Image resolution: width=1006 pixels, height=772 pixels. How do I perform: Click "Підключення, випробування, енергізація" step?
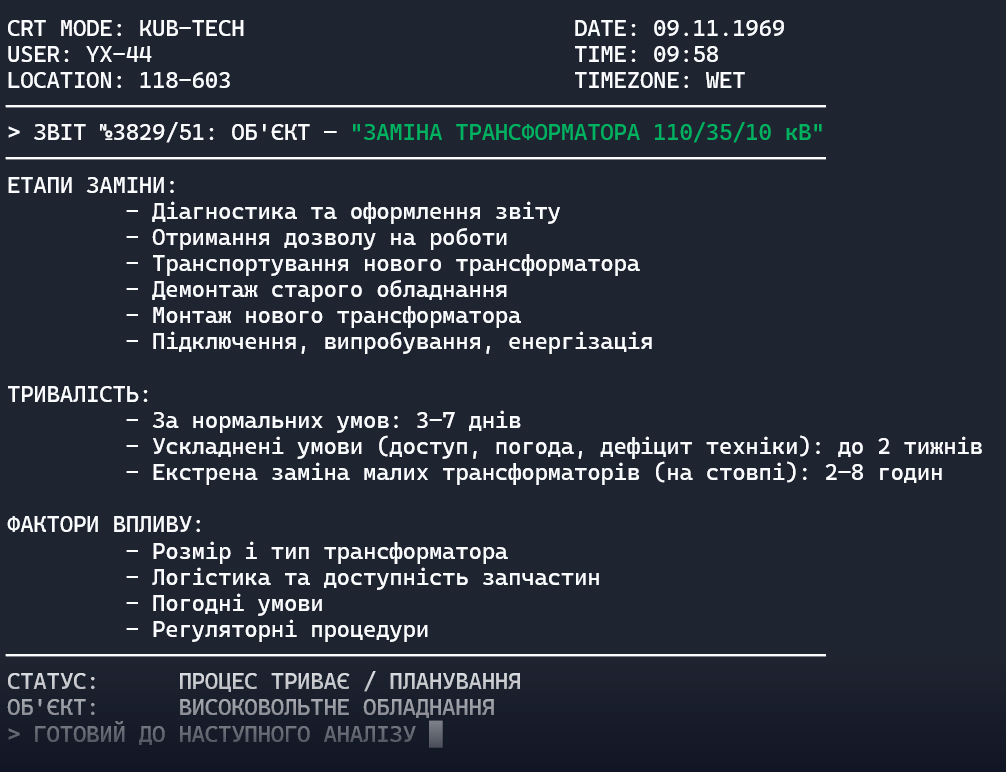pyautogui.click(x=402, y=342)
